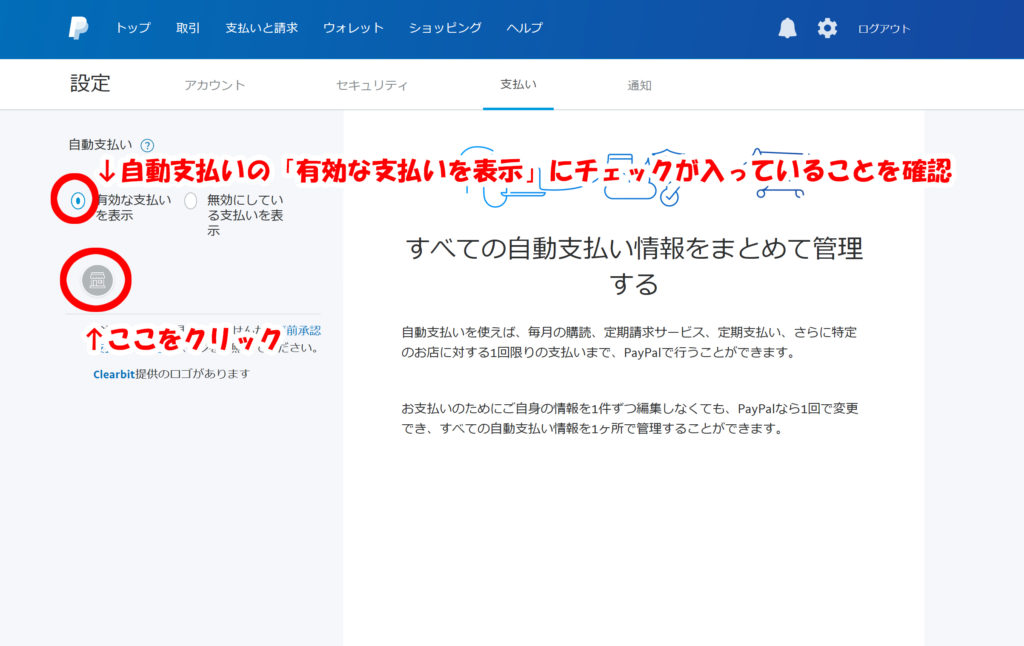Click the PayPal logo in header

79,28
